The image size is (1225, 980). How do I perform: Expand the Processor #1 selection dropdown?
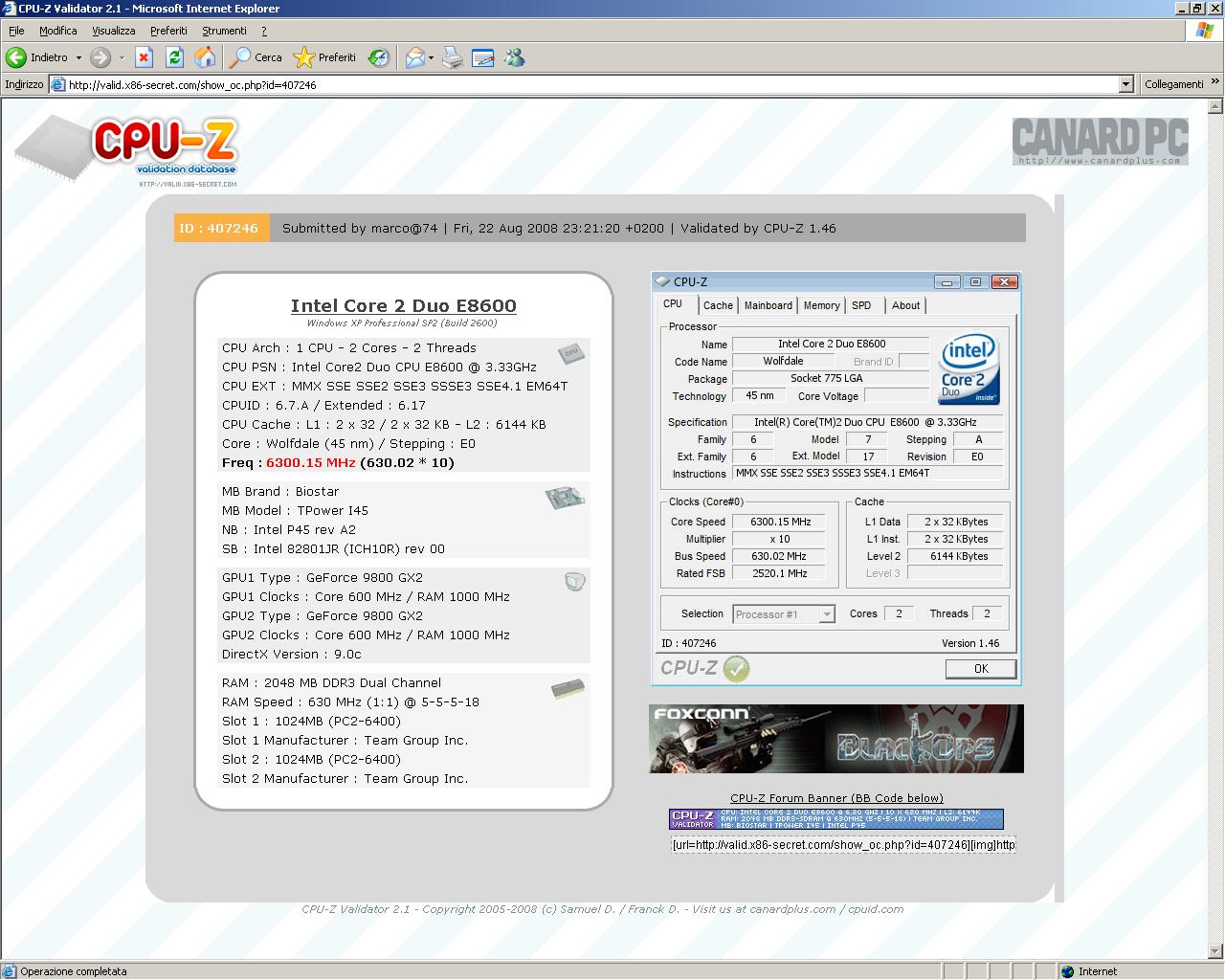[827, 614]
